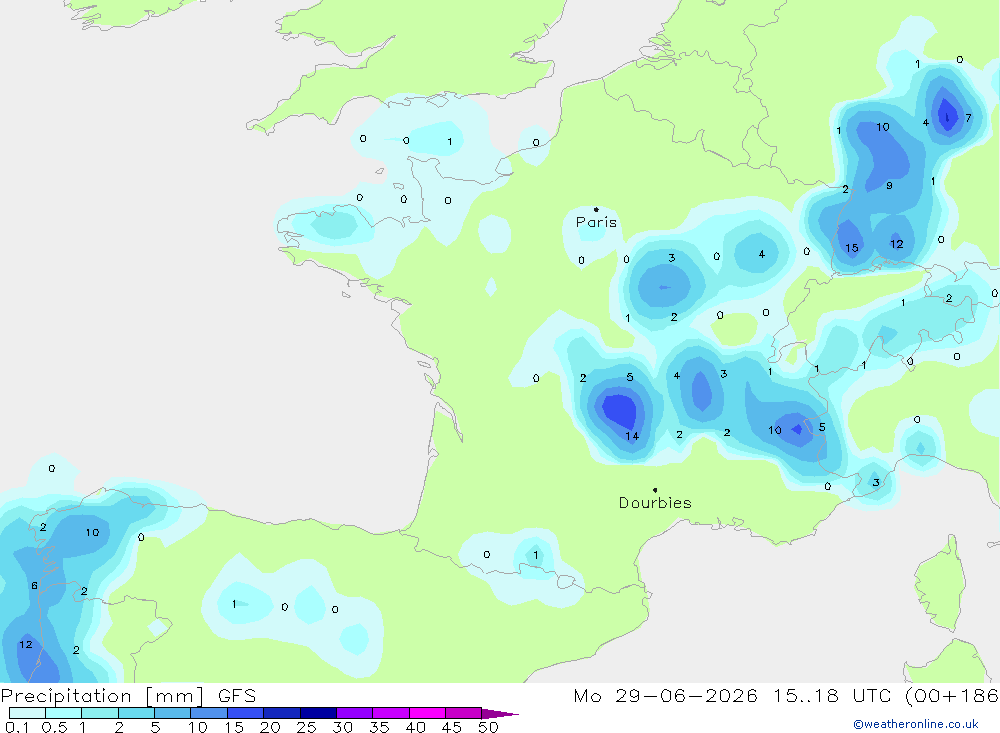Click the legend tick label '25'

[306, 727]
